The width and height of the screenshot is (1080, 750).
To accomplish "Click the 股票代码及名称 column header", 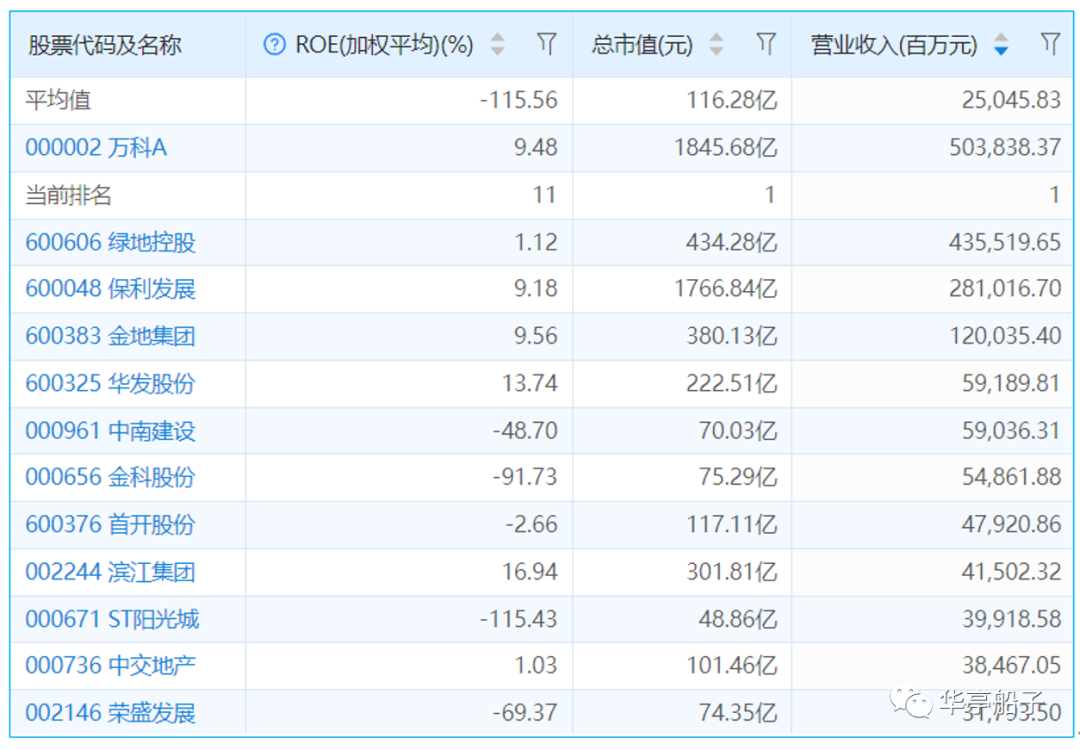I will 105,45.
